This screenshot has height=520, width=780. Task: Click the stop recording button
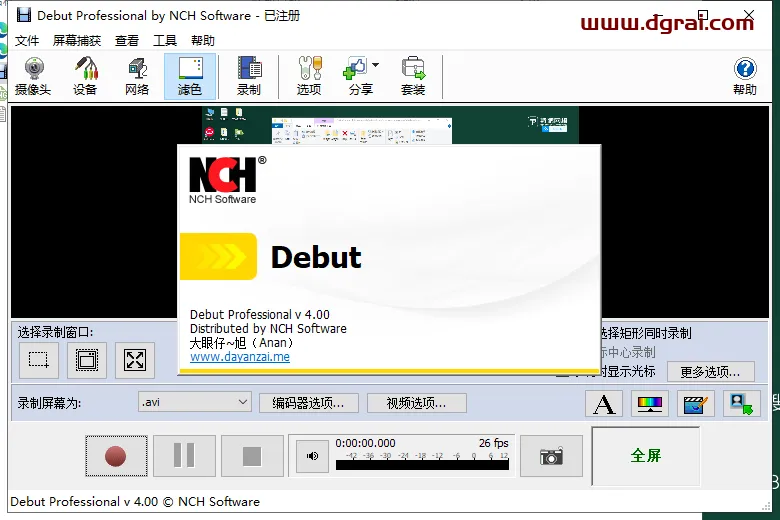tap(252, 456)
